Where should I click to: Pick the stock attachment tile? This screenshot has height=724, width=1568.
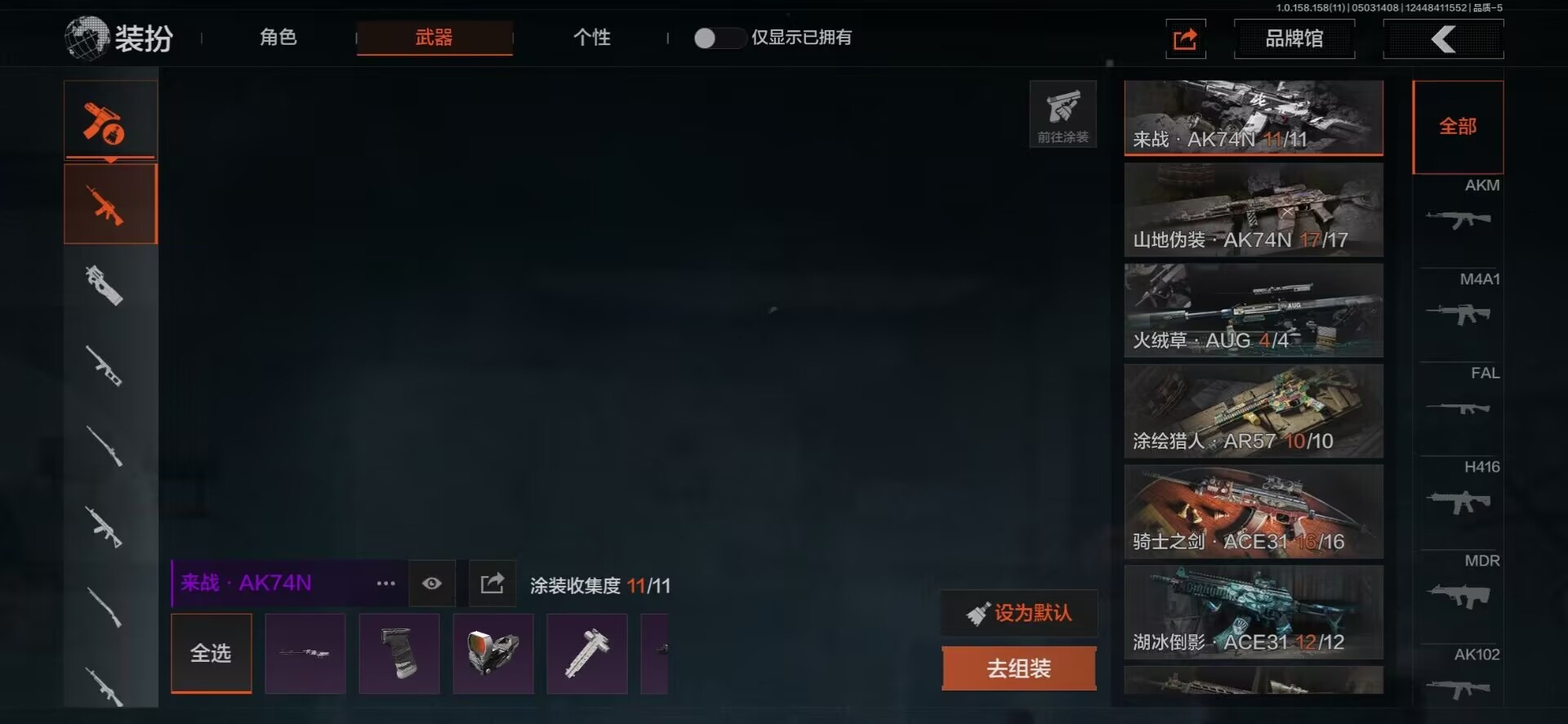[x=586, y=654]
